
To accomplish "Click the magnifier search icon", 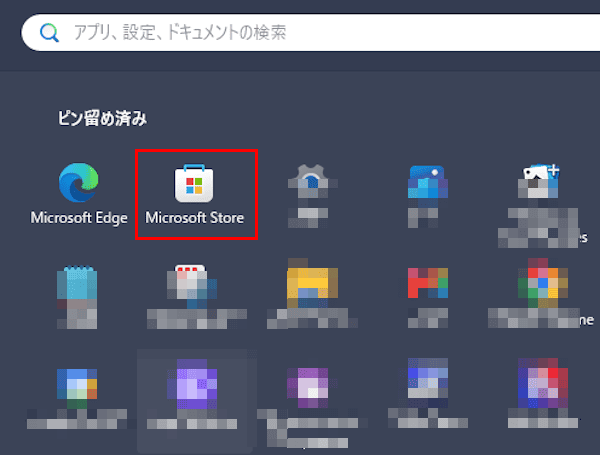I will coord(49,33).
